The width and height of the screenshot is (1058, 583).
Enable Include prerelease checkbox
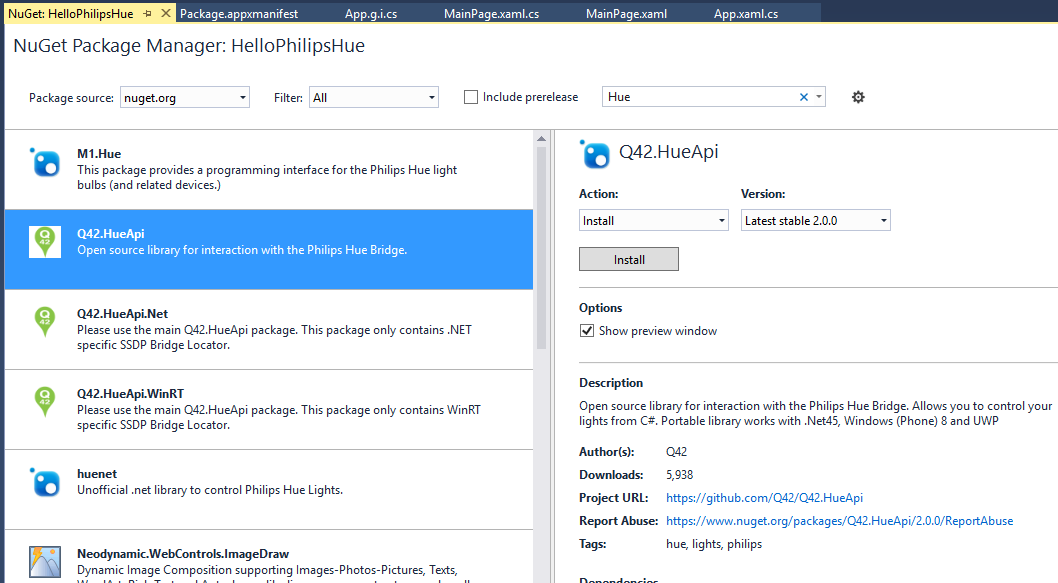pos(471,97)
